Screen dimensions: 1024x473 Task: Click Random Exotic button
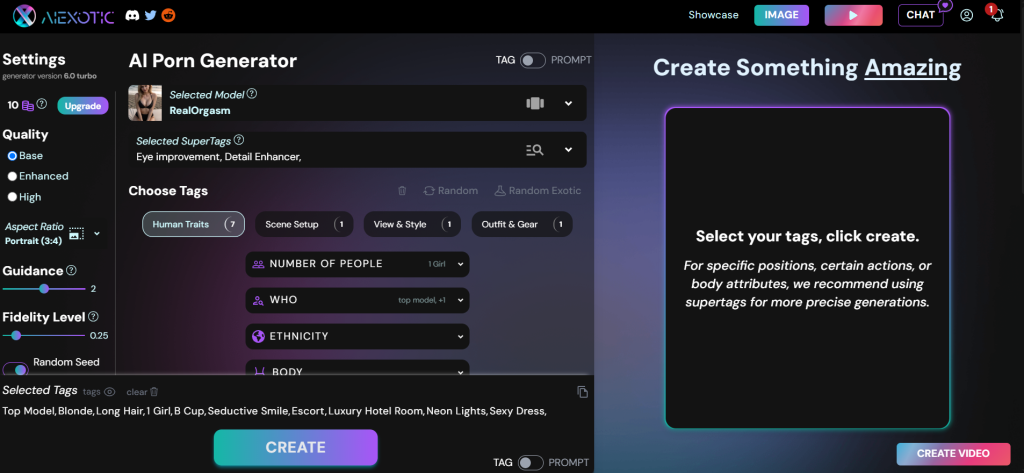(x=537, y=191)
